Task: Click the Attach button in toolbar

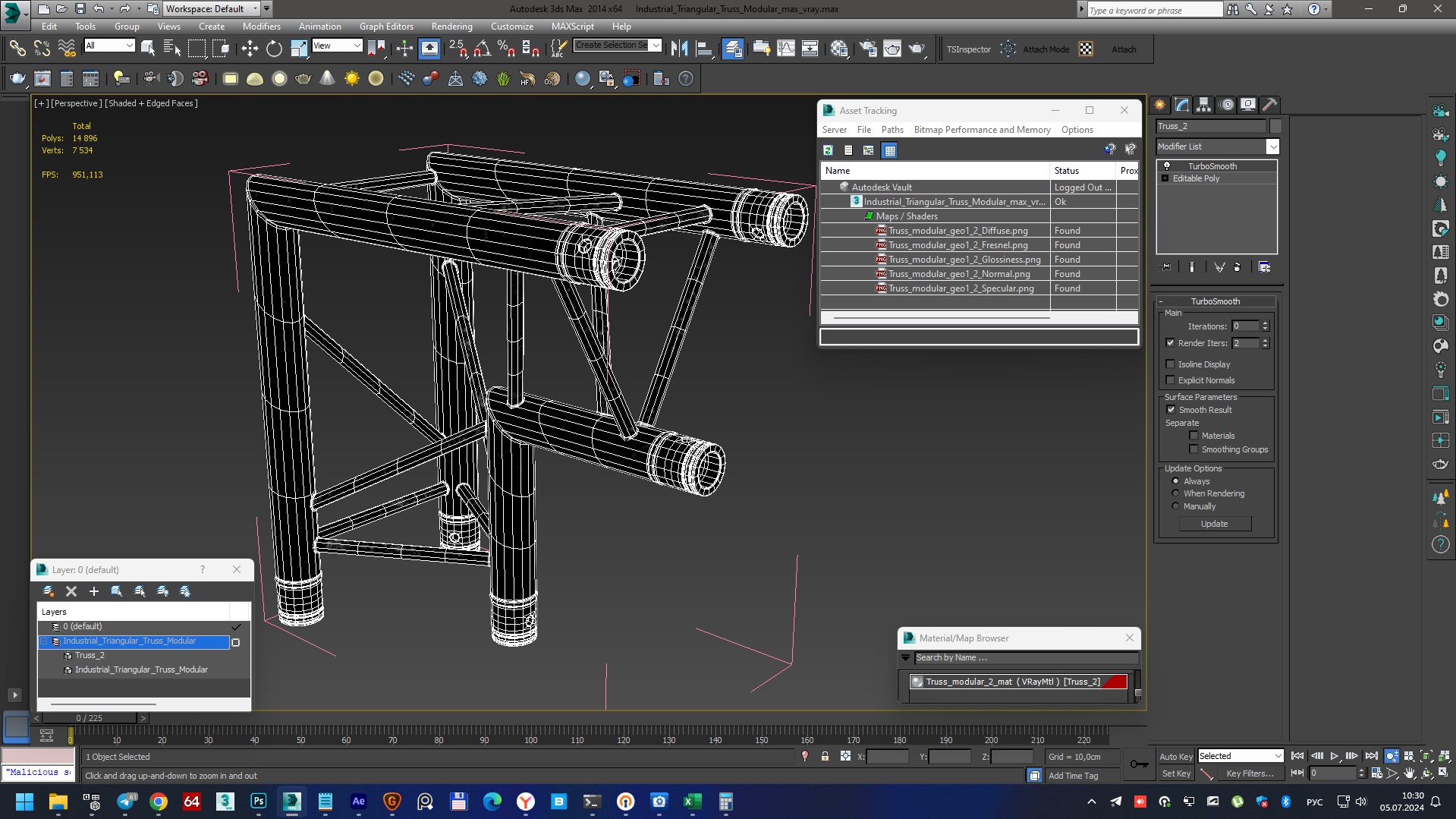Action: coord(1124,49)
